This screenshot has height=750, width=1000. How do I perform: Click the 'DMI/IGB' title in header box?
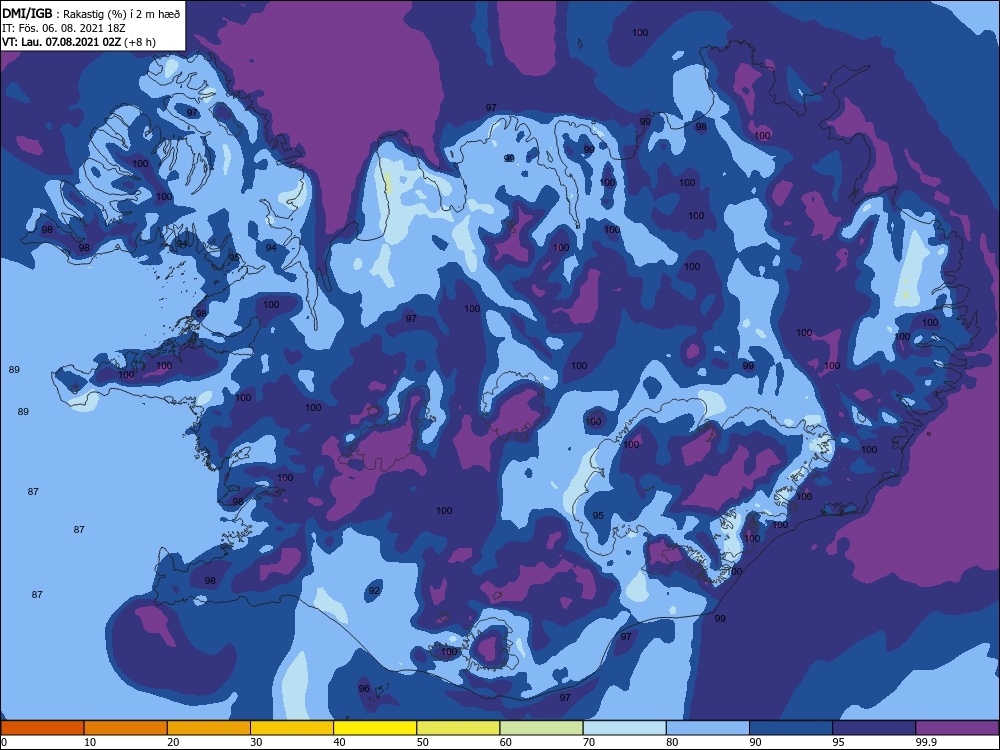pyautogui.click(x=27, y=14)
